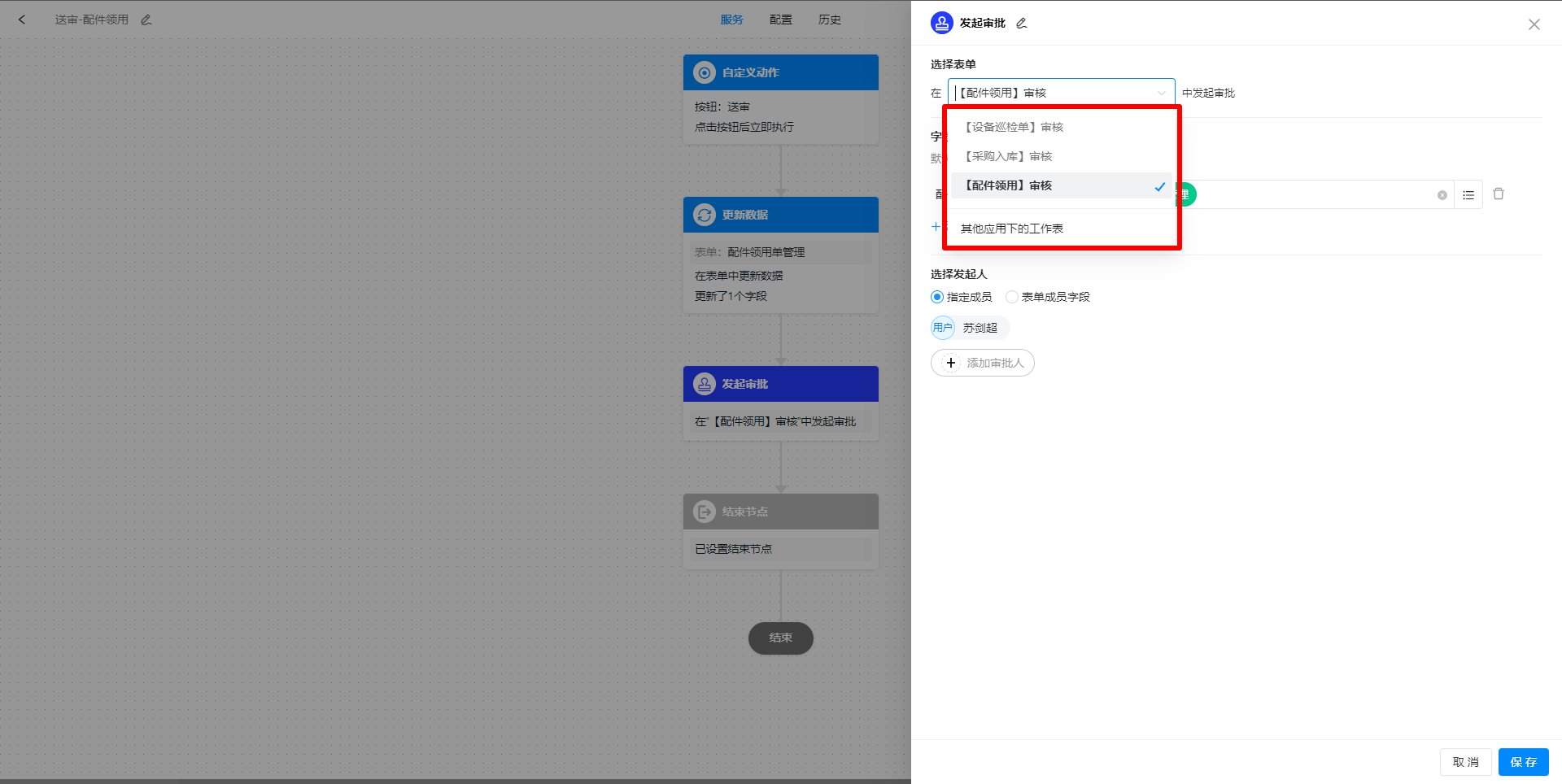1562x784 pixels.
Task: Click the rename pencil beside 发起审批 title
Action: click(x=1022, y=24)
